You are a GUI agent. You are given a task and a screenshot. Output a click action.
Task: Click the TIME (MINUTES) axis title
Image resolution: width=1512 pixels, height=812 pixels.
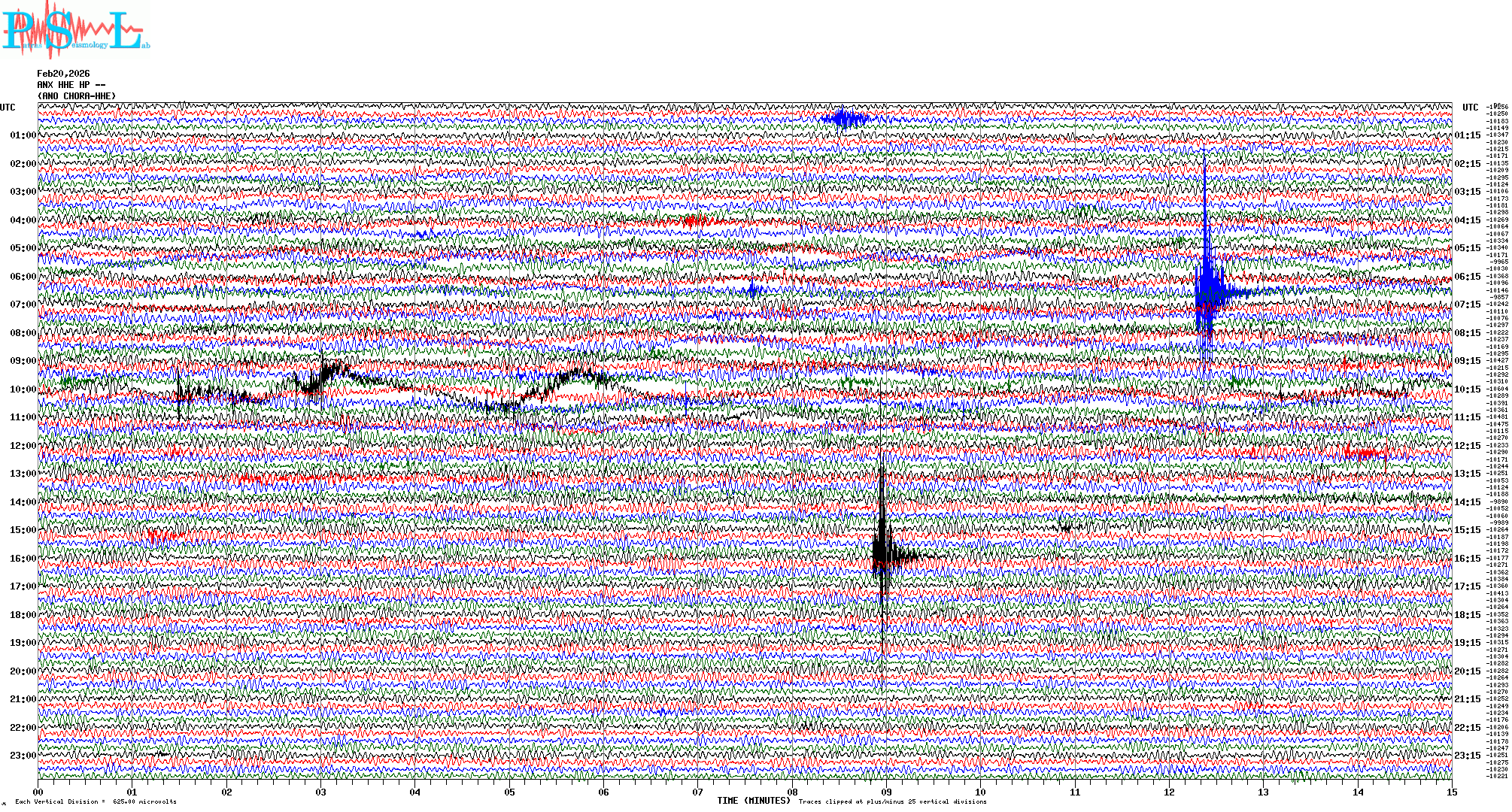point(754,801)
